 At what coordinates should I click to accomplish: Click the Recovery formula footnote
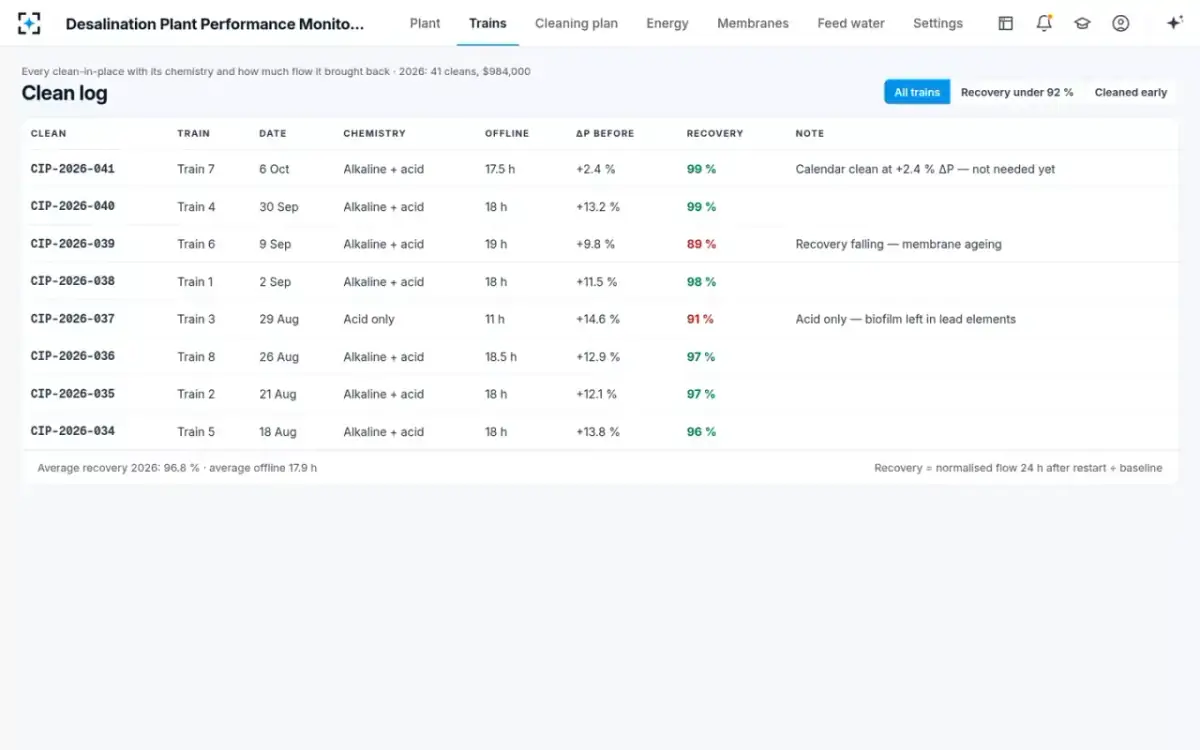point(1018,467)
